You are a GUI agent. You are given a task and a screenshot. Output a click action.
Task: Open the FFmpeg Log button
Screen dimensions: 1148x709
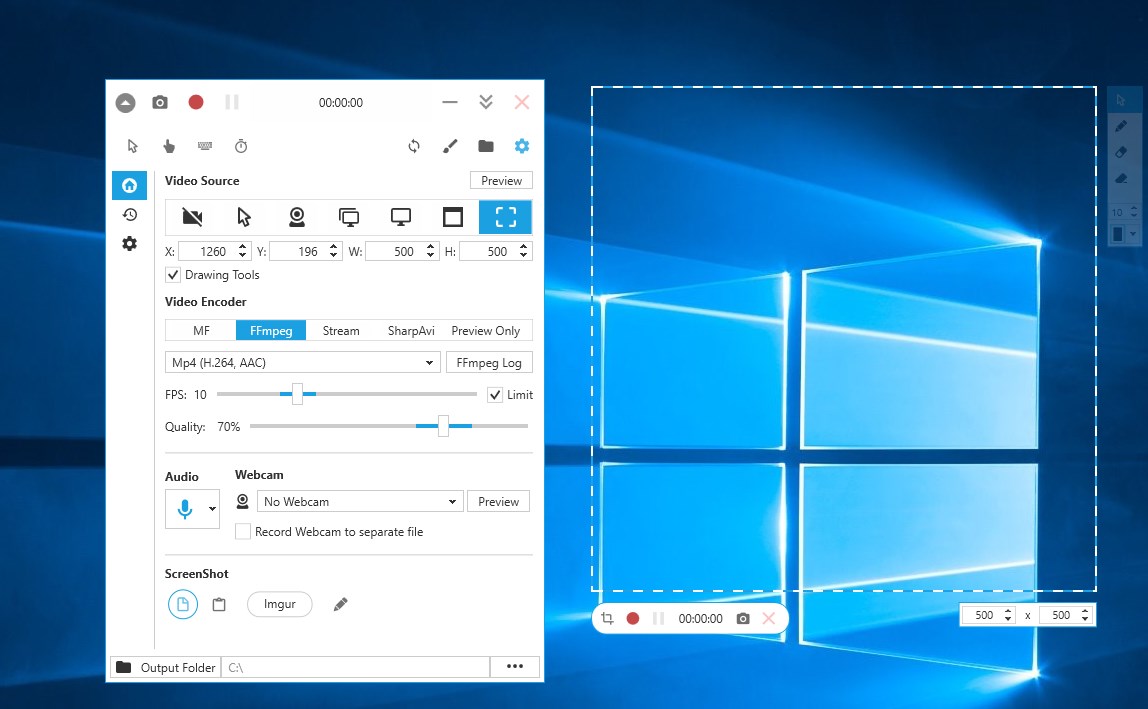(x=489, y=363)
